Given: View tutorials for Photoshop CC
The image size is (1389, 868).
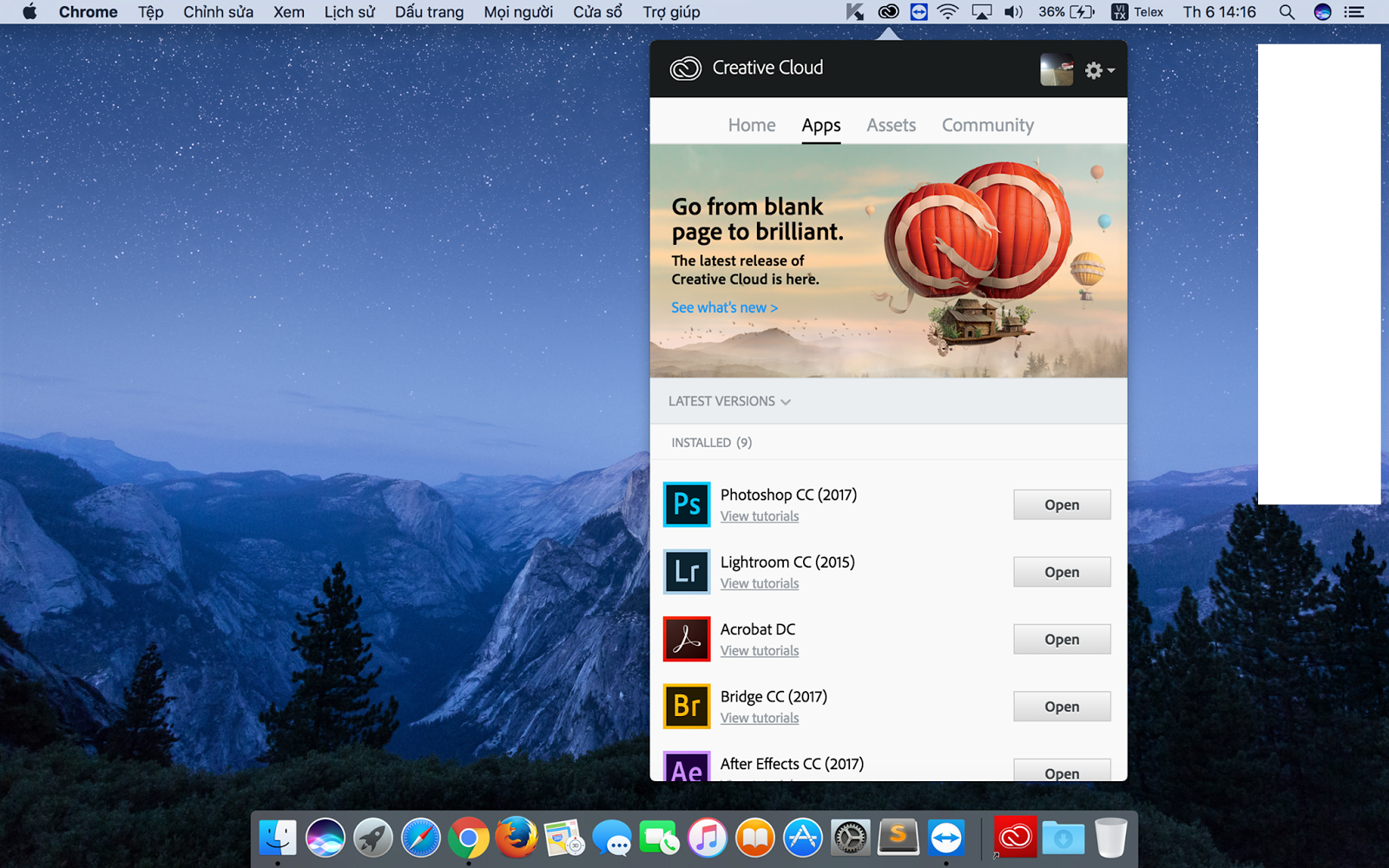Looking at the screenshot, I should click(x=760, y=516).
